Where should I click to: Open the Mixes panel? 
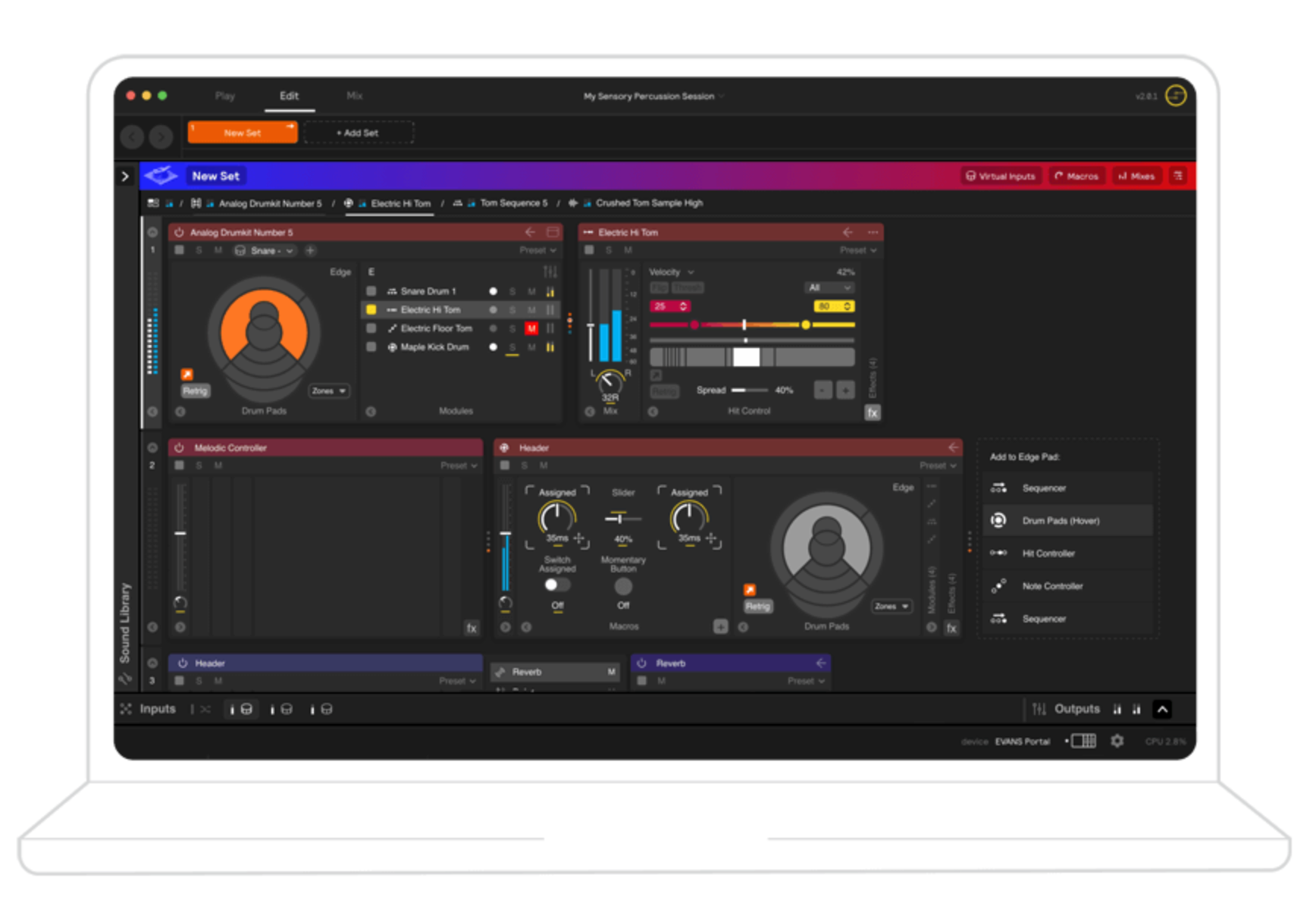coord(1136,176)
